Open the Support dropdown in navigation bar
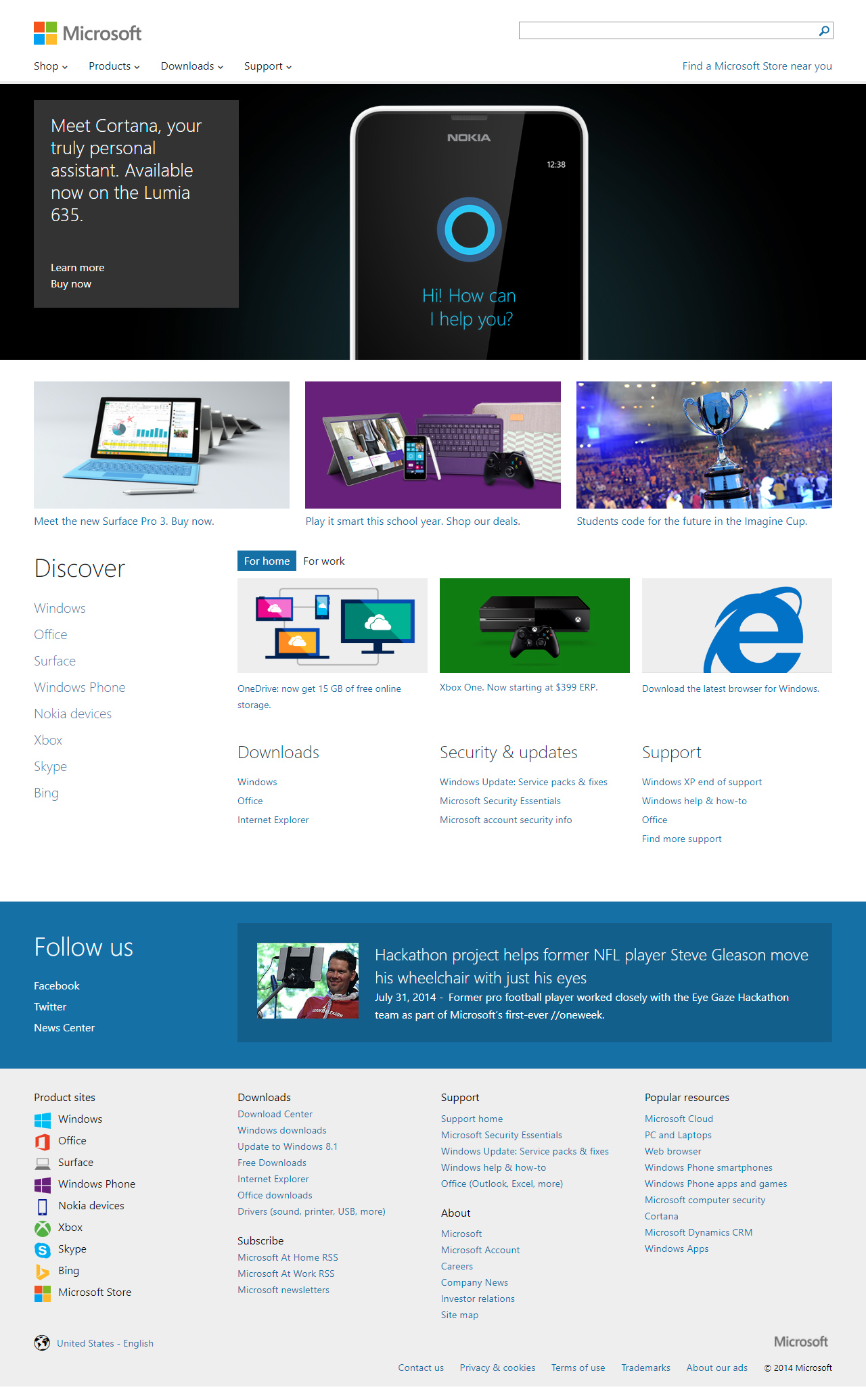The width and height of the screenshot is (866, 1400). pyautogui.click(x=268, y=66)
